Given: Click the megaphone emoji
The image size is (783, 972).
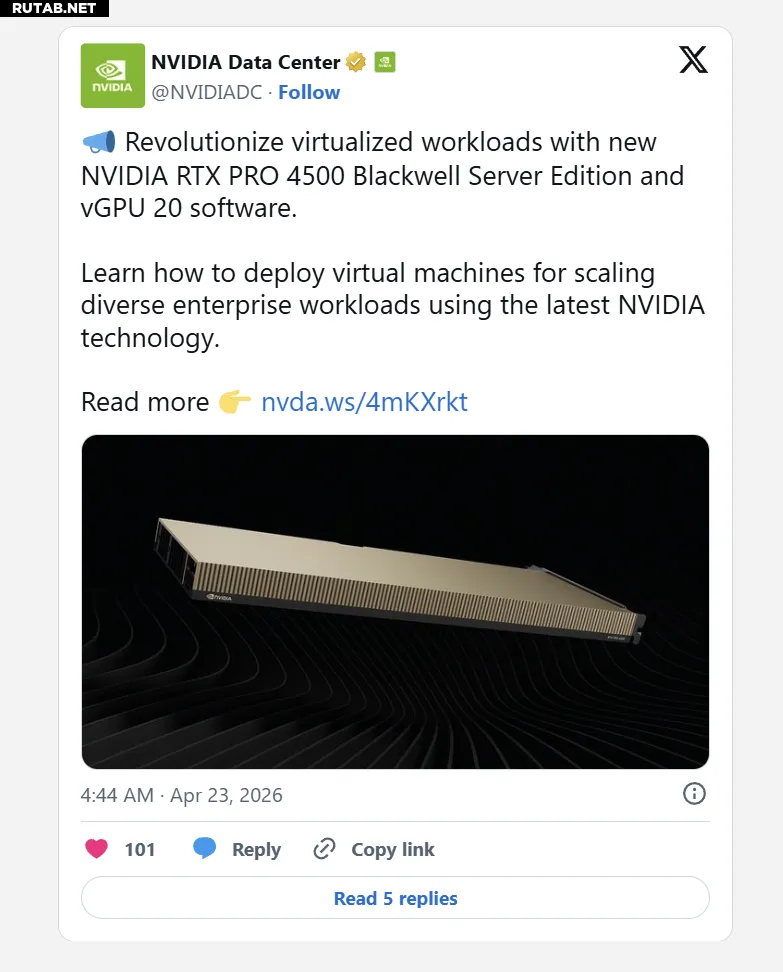Looking at the screenshot, I should pos(99,142).
